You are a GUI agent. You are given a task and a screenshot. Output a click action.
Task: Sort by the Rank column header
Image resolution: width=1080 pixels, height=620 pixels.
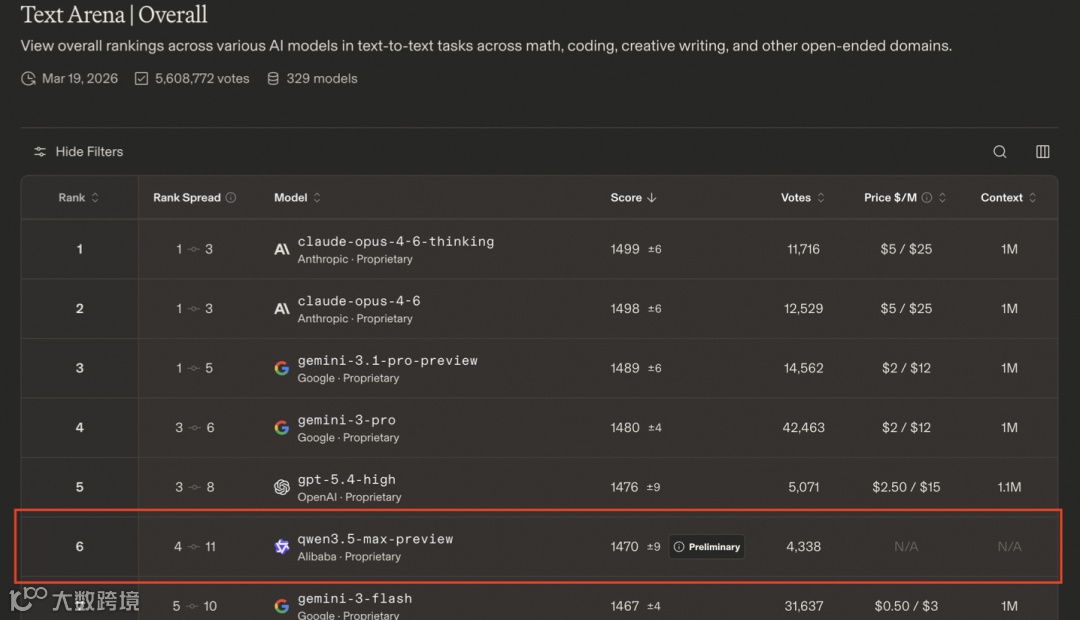pos(79,198)
